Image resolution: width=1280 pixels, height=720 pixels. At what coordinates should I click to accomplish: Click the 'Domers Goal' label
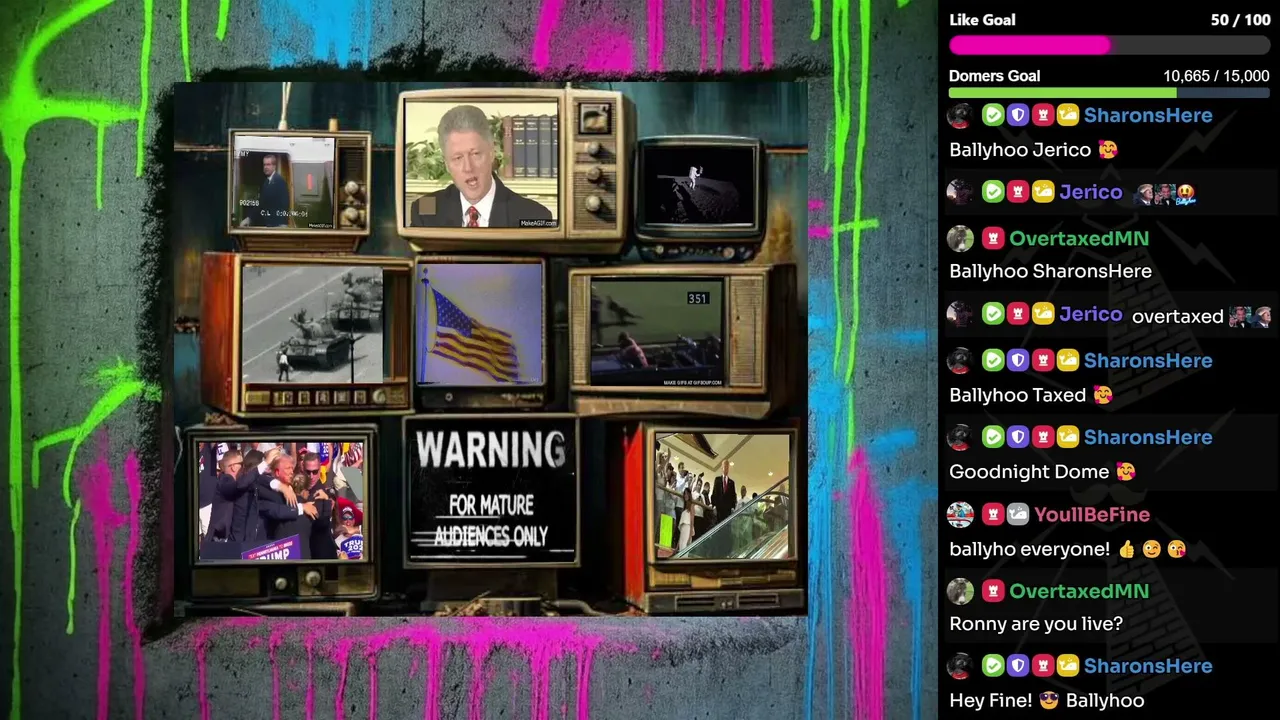(994, 76)
